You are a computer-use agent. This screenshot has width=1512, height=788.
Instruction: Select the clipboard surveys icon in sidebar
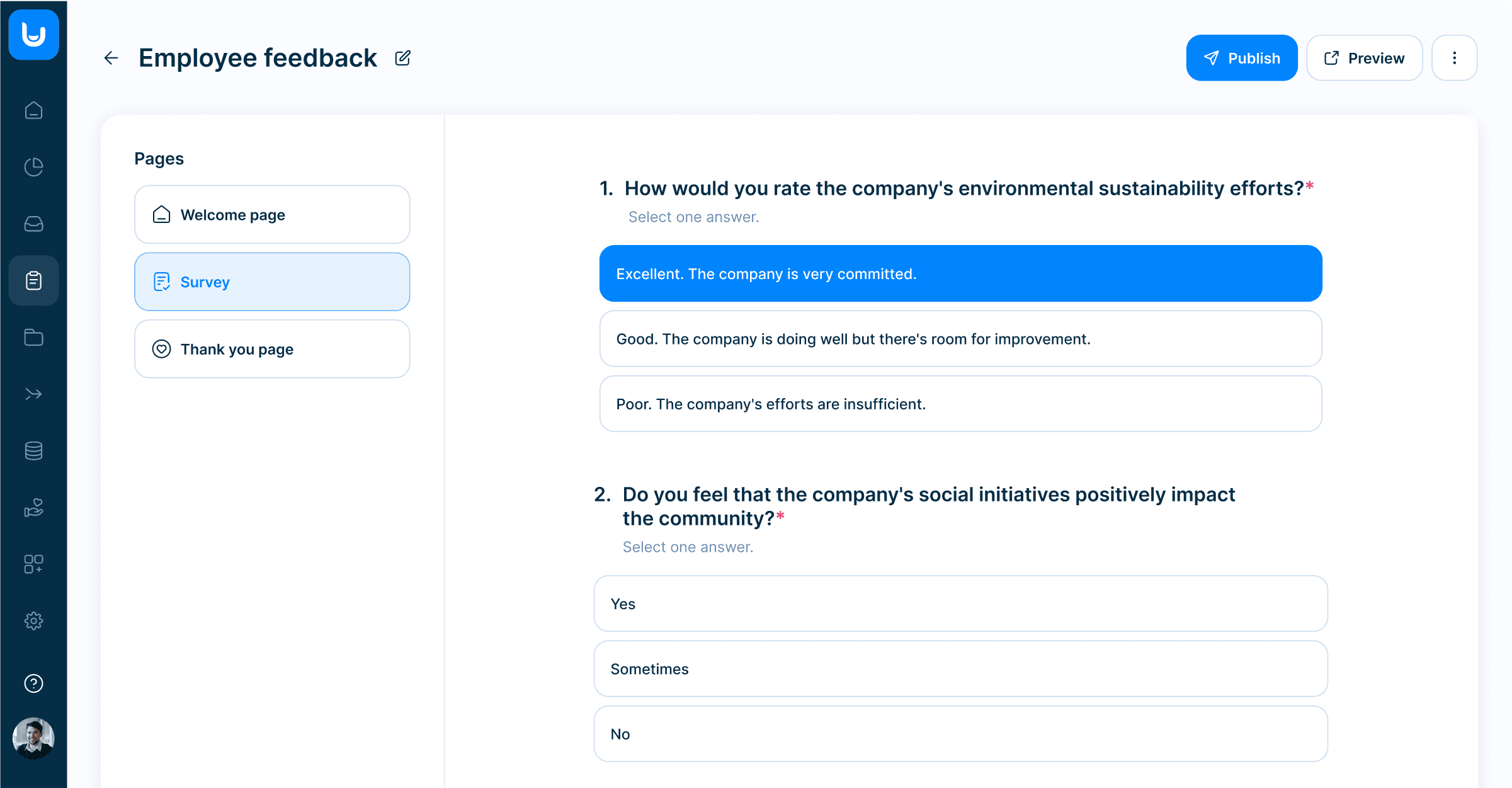[x=33, y=280]
